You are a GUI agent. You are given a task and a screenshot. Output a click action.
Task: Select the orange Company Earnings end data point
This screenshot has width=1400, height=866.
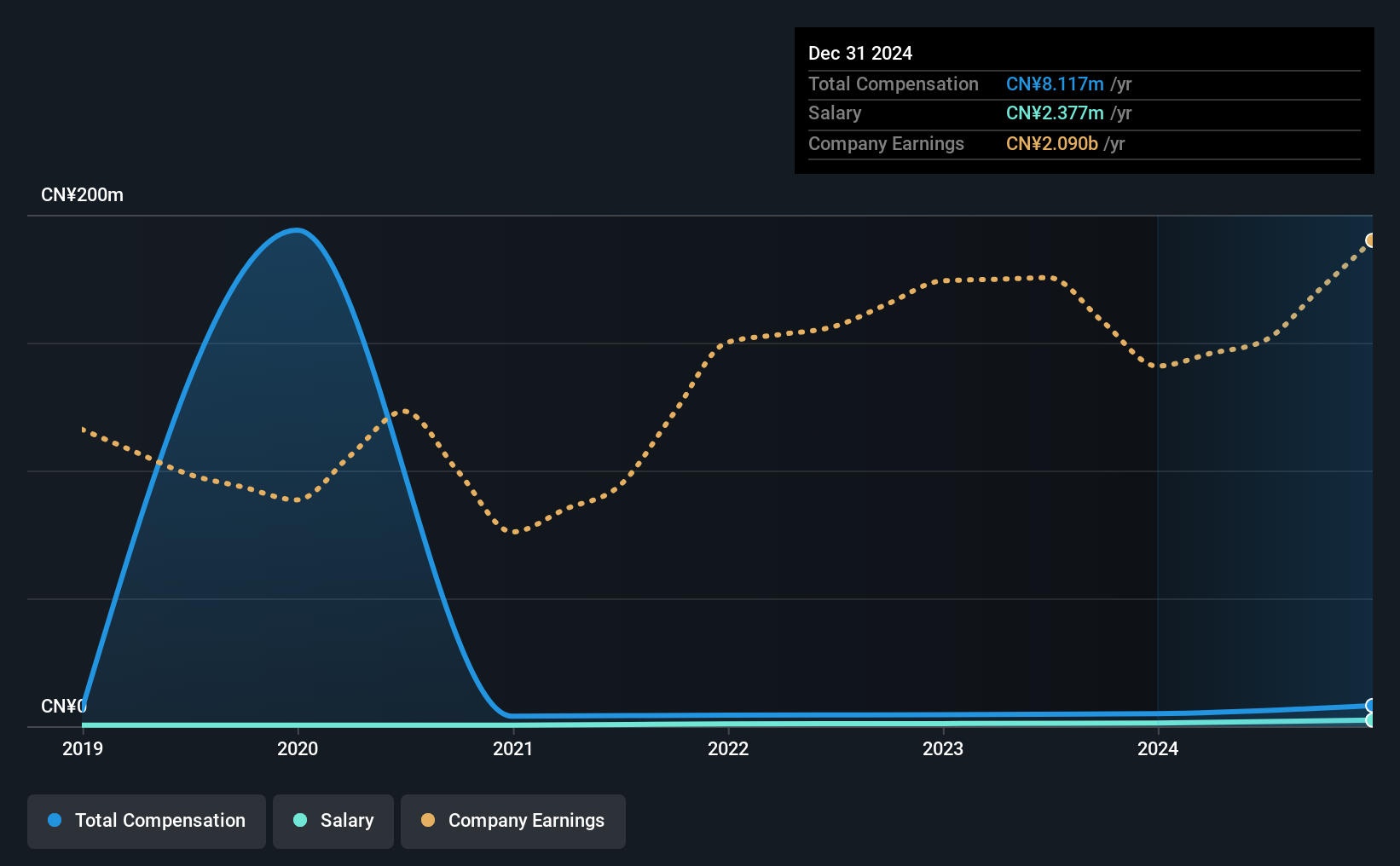pyautogui.click(x=1370, y=241)
